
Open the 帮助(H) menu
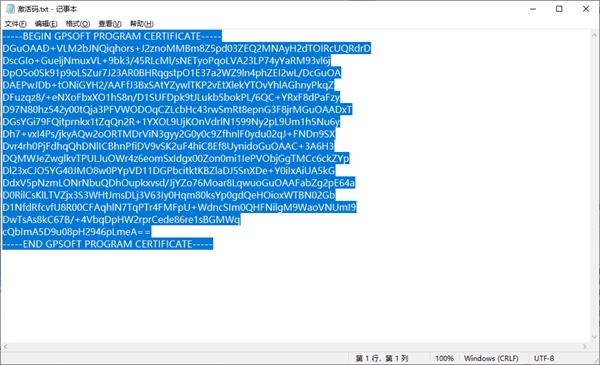pos(142,24)
